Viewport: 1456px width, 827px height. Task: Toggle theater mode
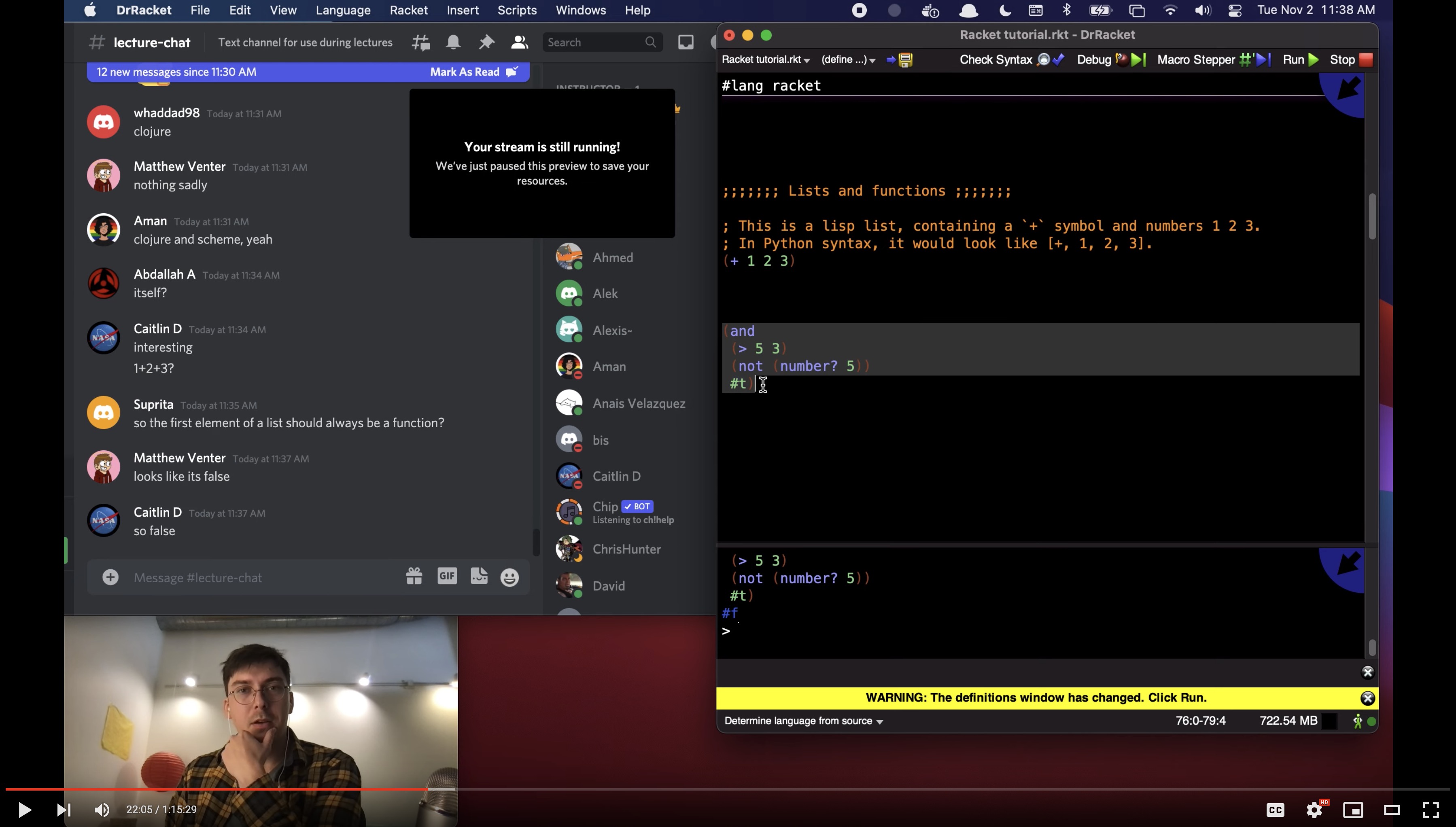pyautogui.click(x=1392, y=810)
